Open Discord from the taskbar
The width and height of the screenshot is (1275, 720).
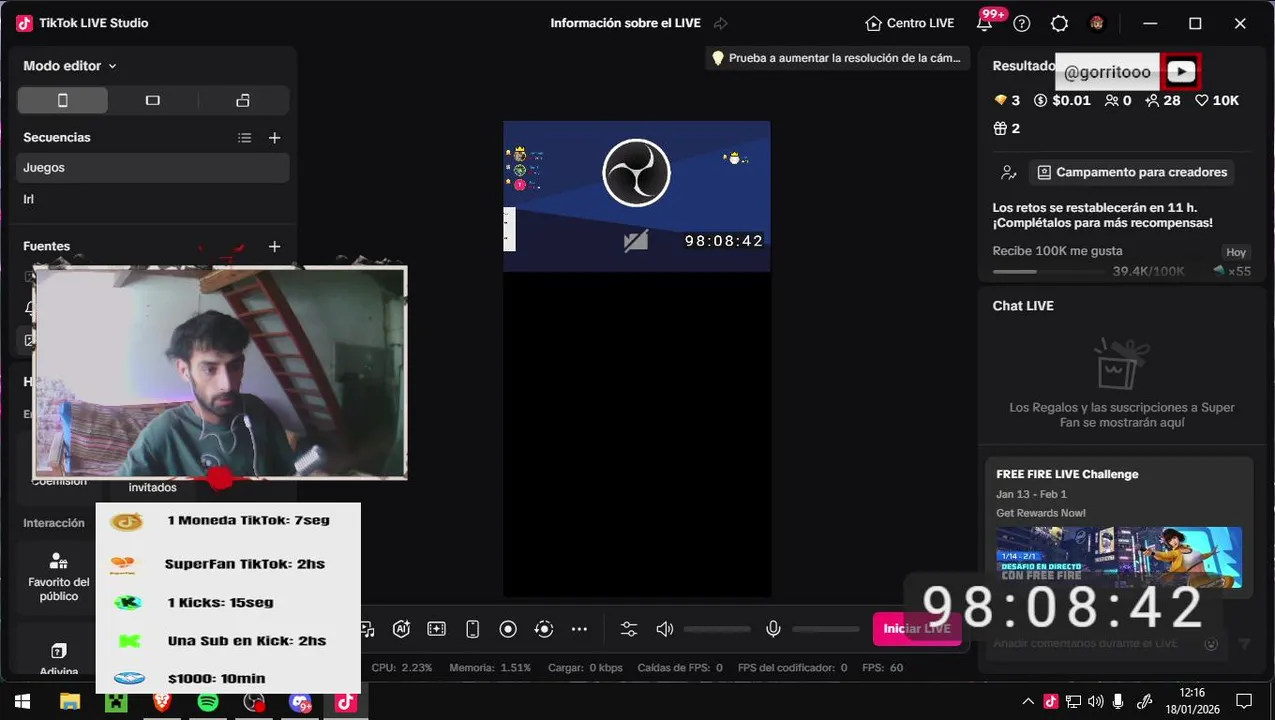click(x=300, y=702)
